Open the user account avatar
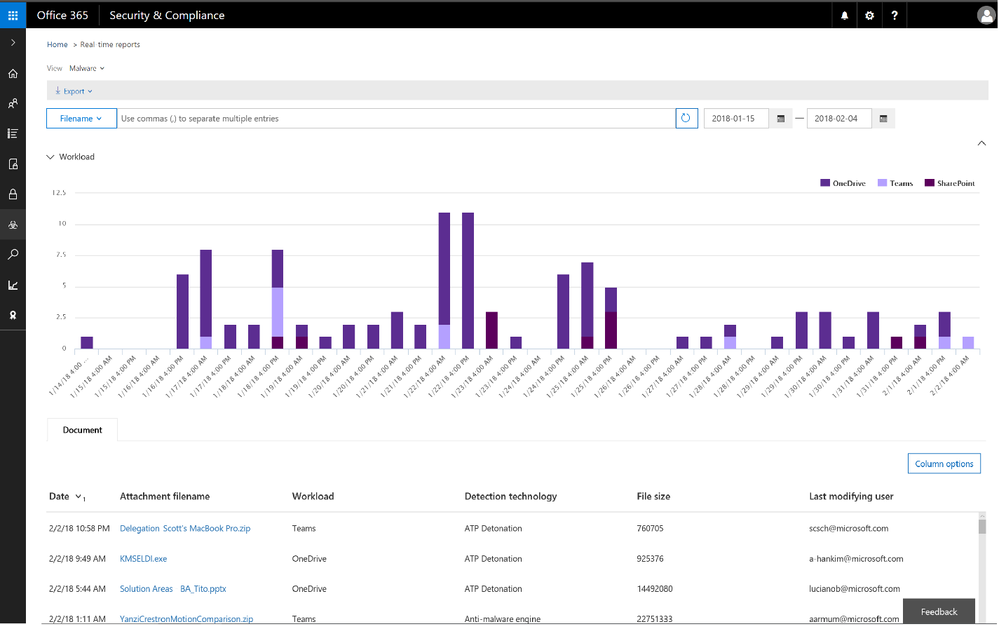 [986, 15]
